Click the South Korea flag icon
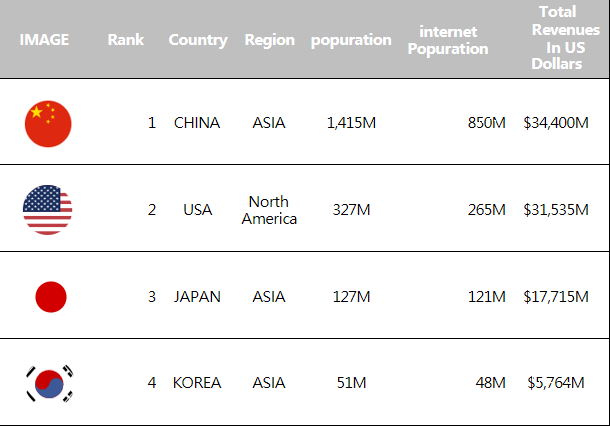Screen dimensions: 610x426 pos(49,384)
